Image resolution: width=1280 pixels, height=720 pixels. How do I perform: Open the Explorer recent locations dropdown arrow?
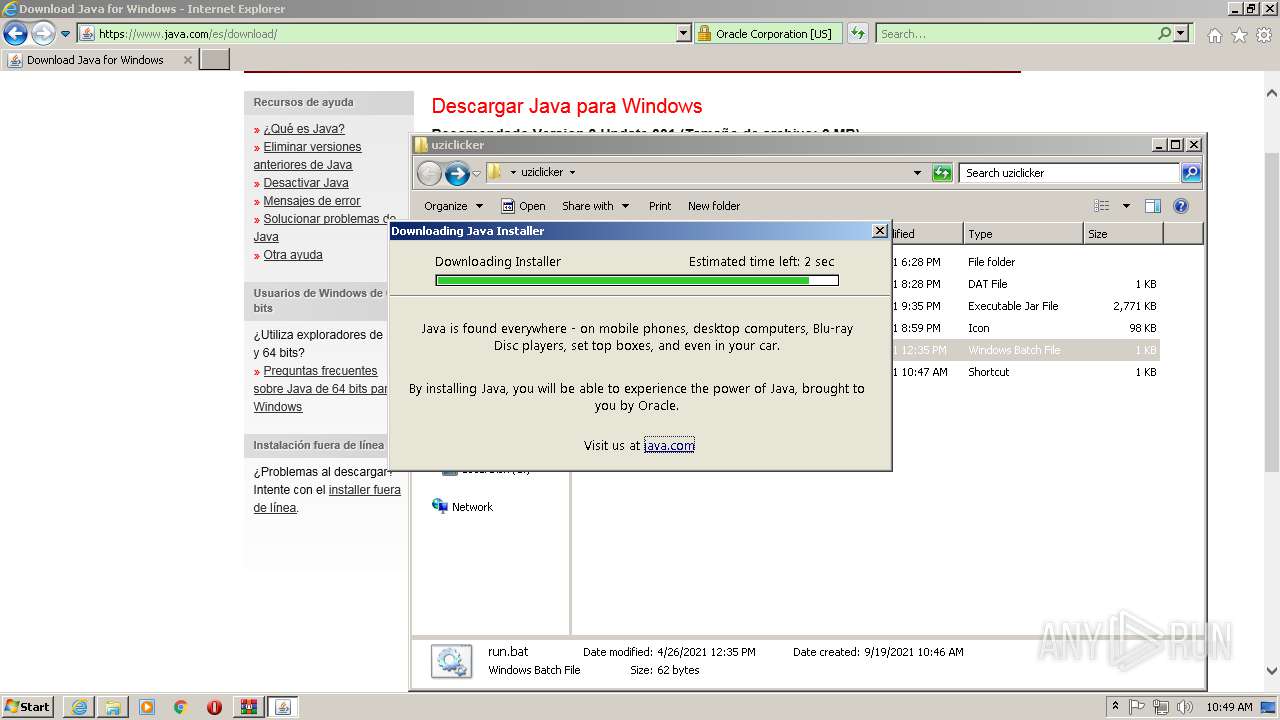click(x=477, y=173)
